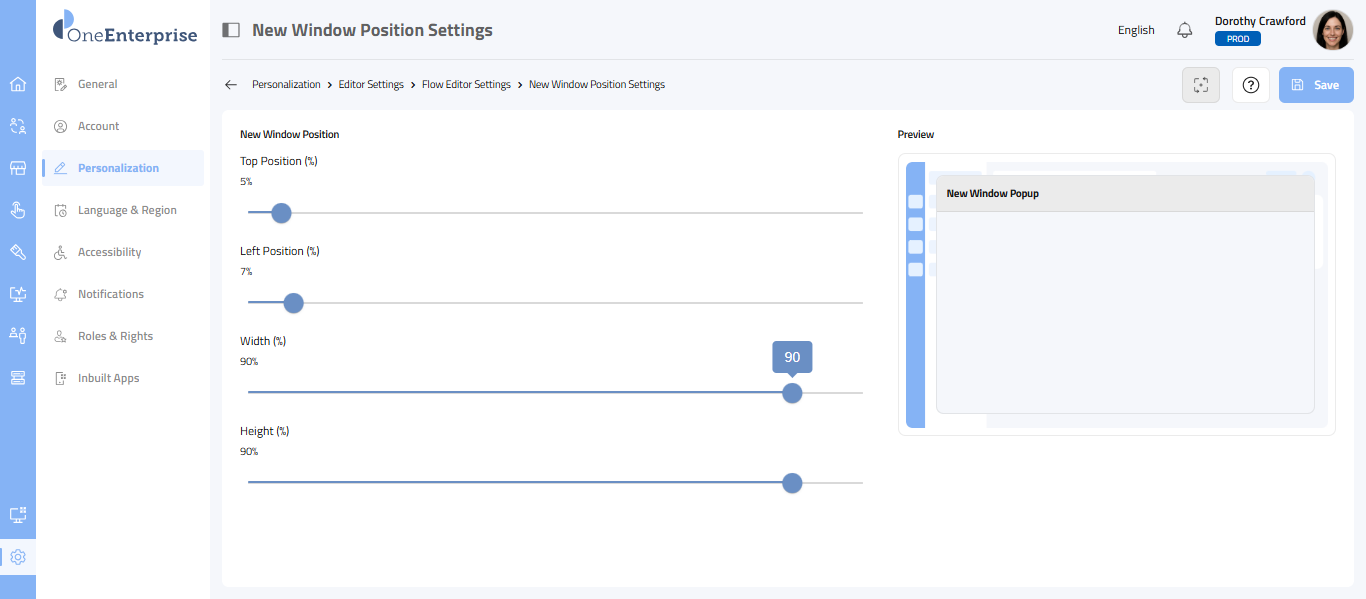This screenshot has height=599, width=1366.
Task: Open Dorothy Crawford's profile avatar menu
Action: (x=1332, y=30)
